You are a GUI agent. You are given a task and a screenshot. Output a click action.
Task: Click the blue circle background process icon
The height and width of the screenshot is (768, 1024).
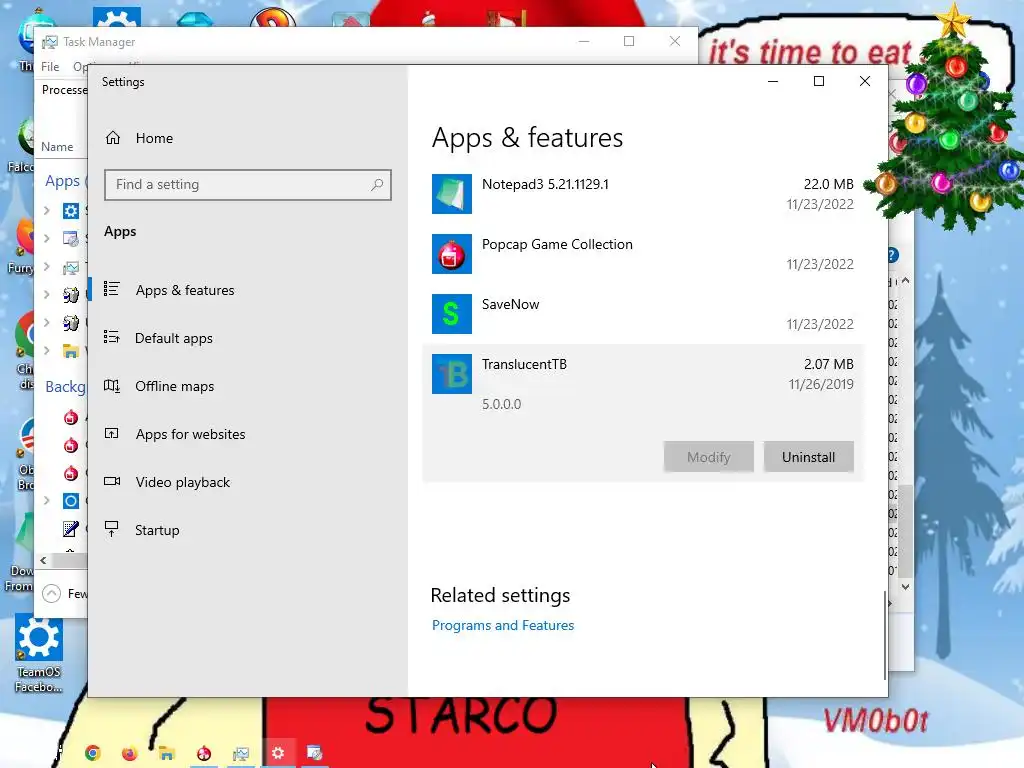click(x=71, y=501)
